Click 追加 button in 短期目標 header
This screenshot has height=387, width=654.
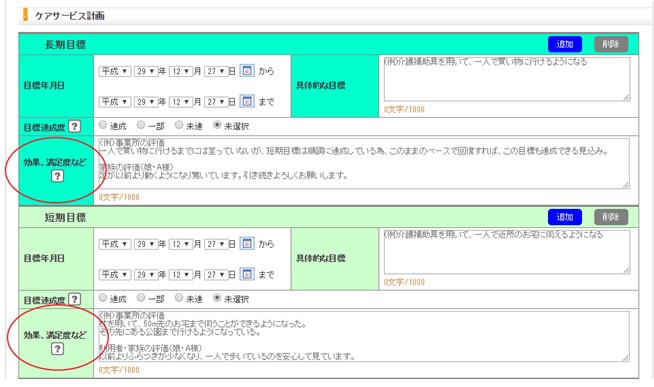pos(565,217)
